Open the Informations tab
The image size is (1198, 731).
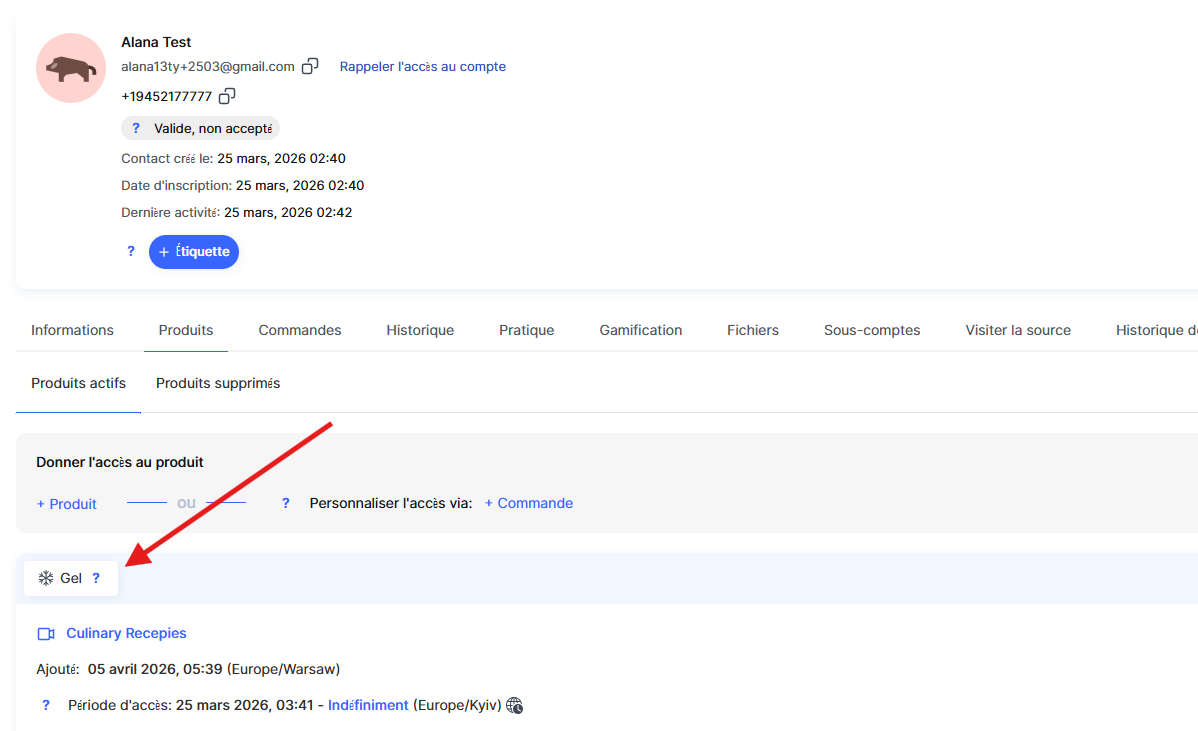73,330
